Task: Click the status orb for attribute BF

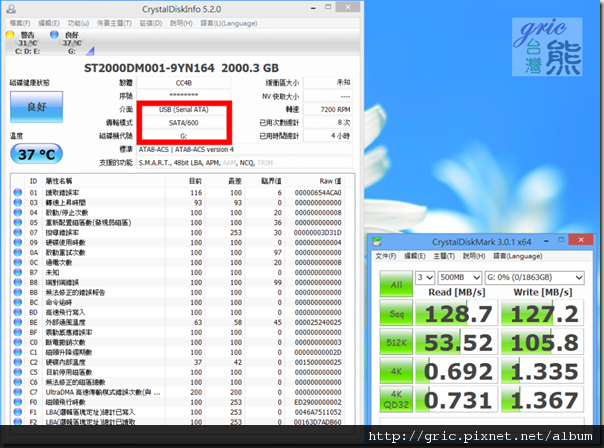Action: [x=18, y=332]
